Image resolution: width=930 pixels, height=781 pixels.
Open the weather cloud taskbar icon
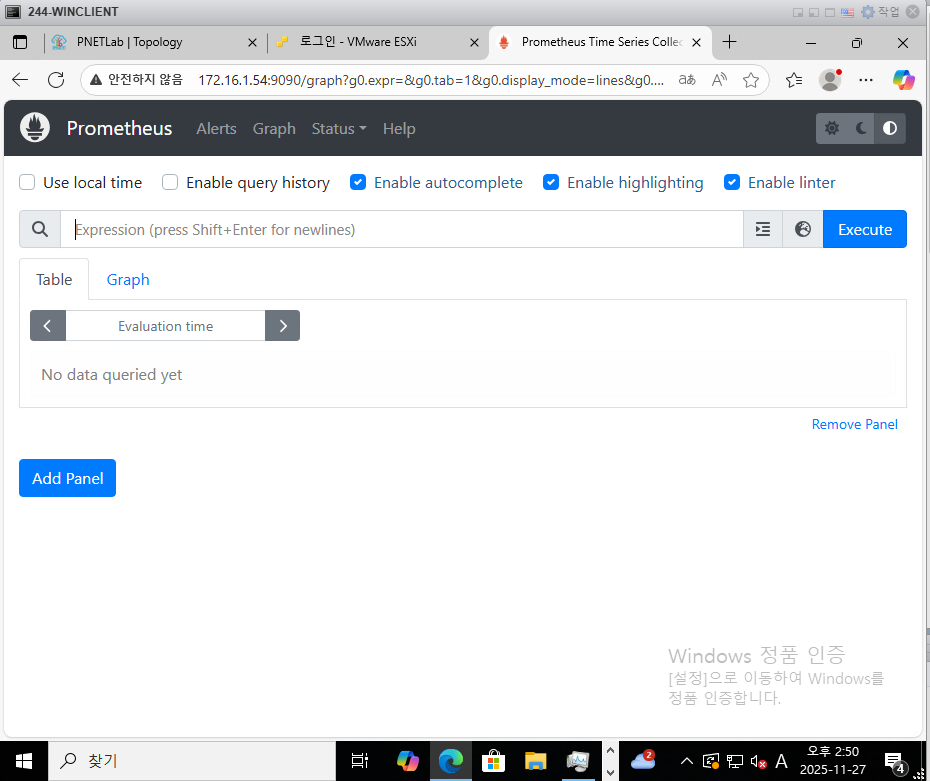point(643,760)
